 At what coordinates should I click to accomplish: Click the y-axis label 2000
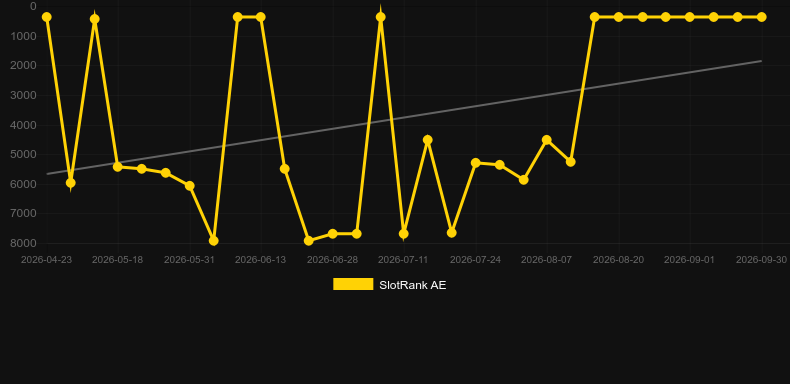[24, 66]
